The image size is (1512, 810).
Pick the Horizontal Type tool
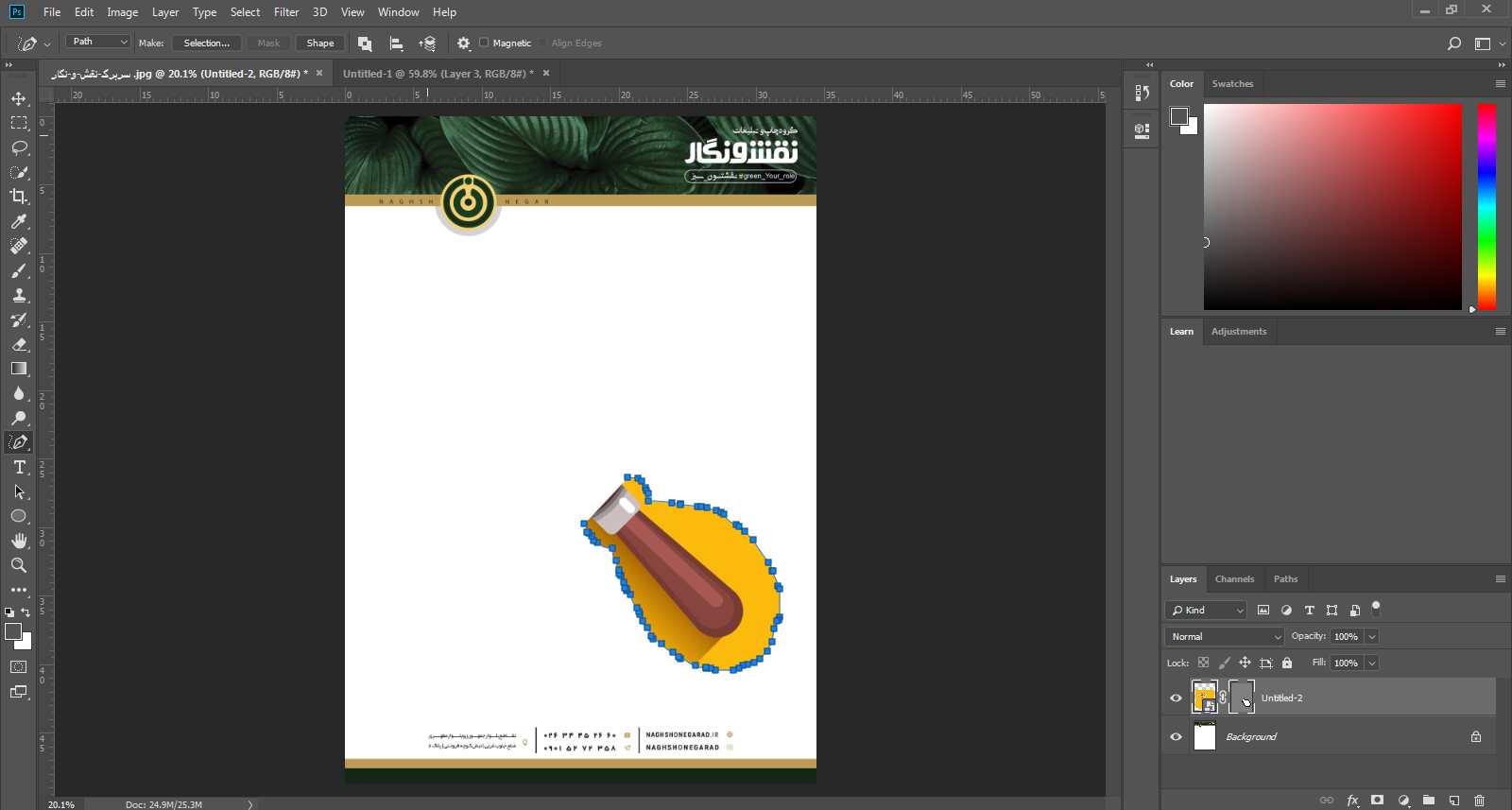19,467
